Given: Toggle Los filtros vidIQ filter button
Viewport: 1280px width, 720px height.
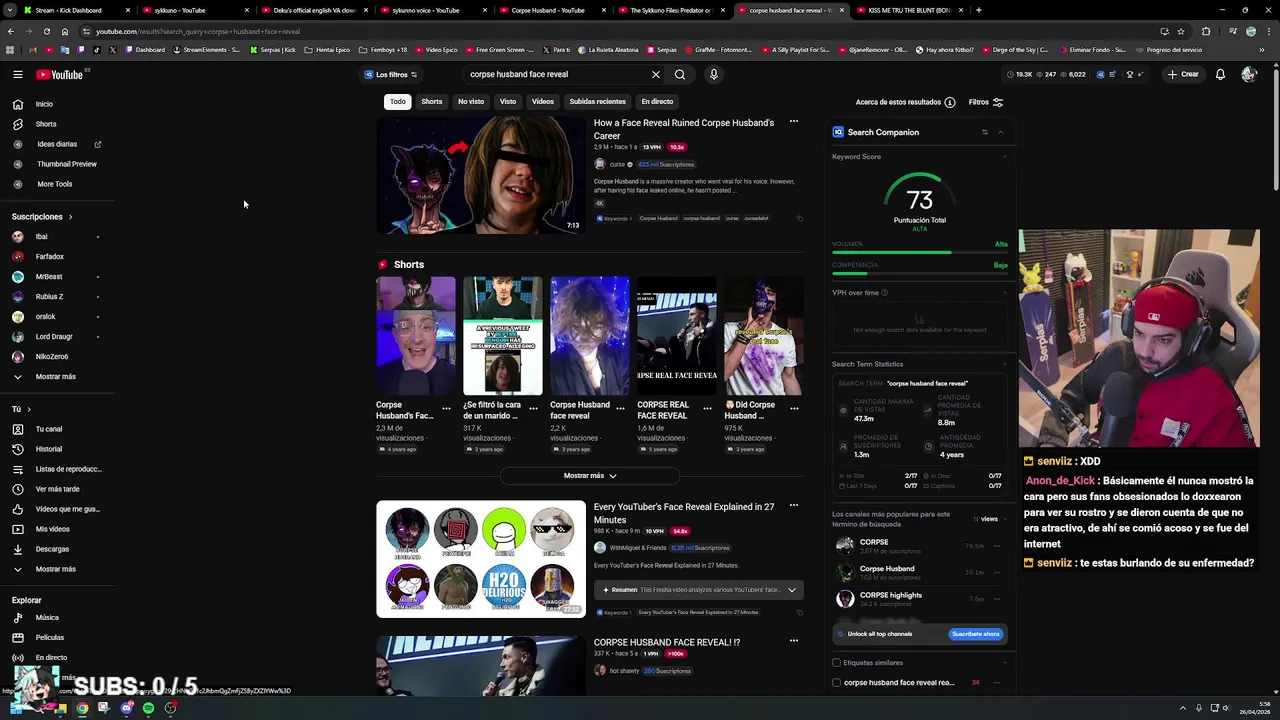Looking at the screenshot, I should click(x=391, y=74).
